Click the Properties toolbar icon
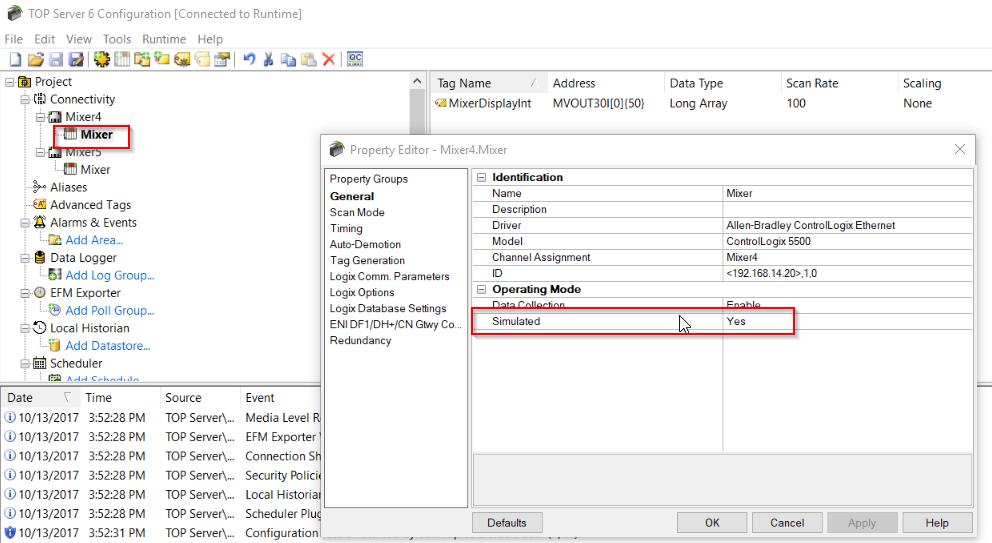This screenshot has height=543, width=992. (222, 59)
